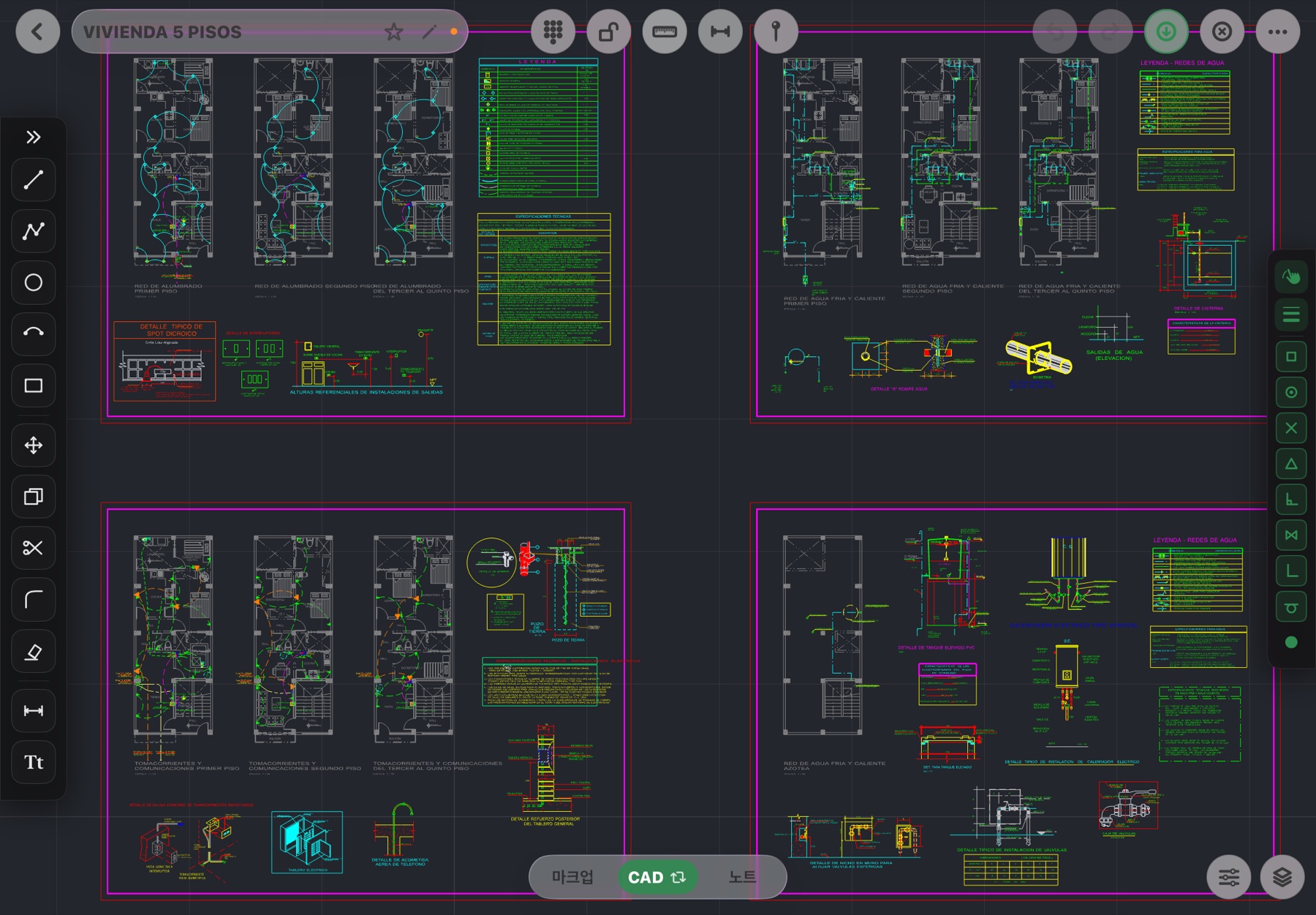Select the Copy tool

pyautogui.click(x=34, y=497)
